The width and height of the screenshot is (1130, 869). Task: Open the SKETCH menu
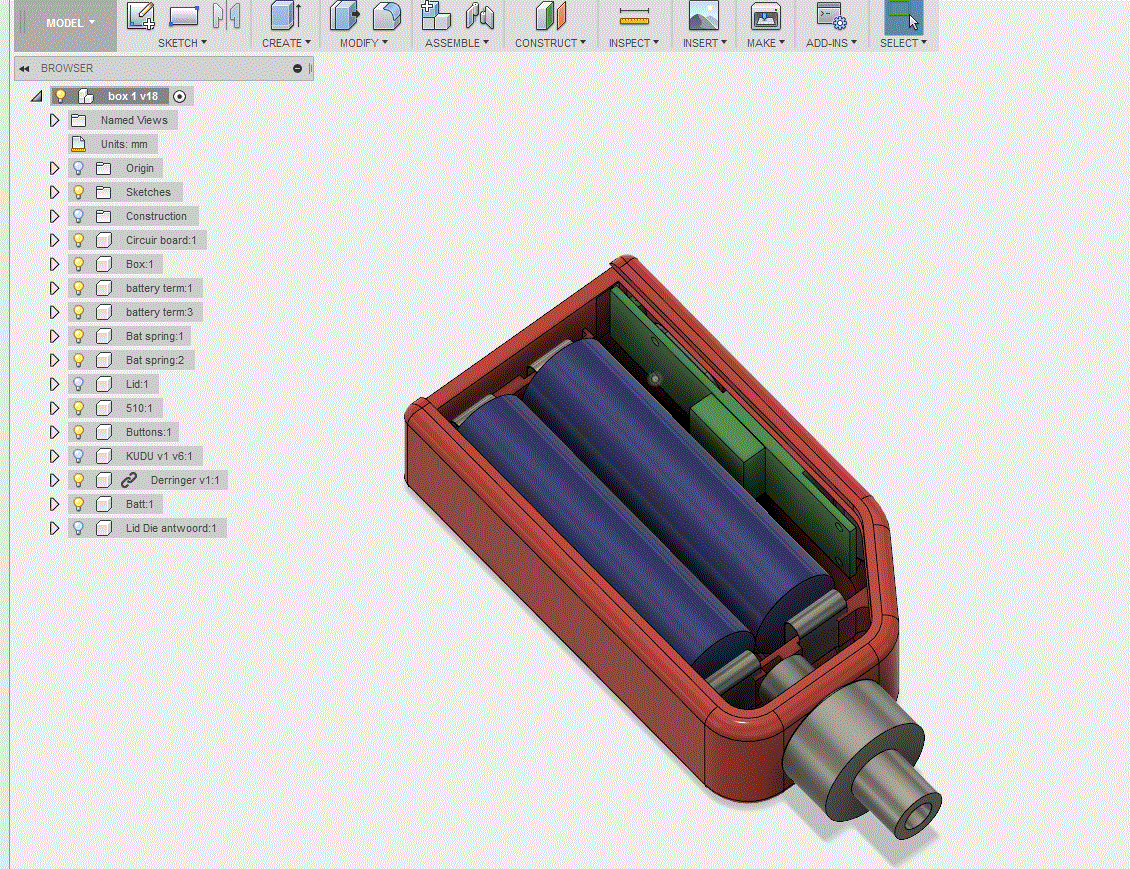coord(182,43)
